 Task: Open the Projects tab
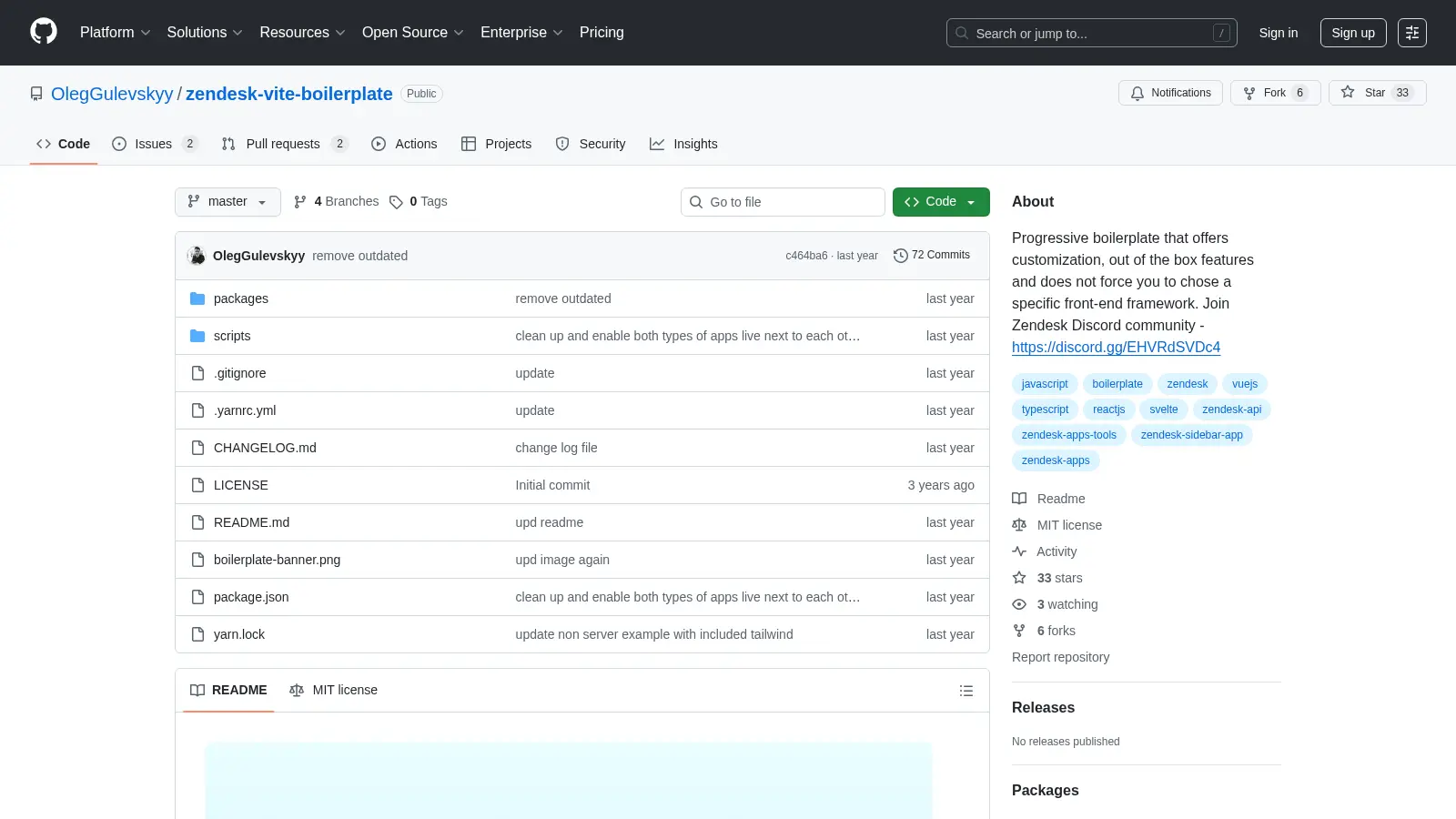(496, 144)
